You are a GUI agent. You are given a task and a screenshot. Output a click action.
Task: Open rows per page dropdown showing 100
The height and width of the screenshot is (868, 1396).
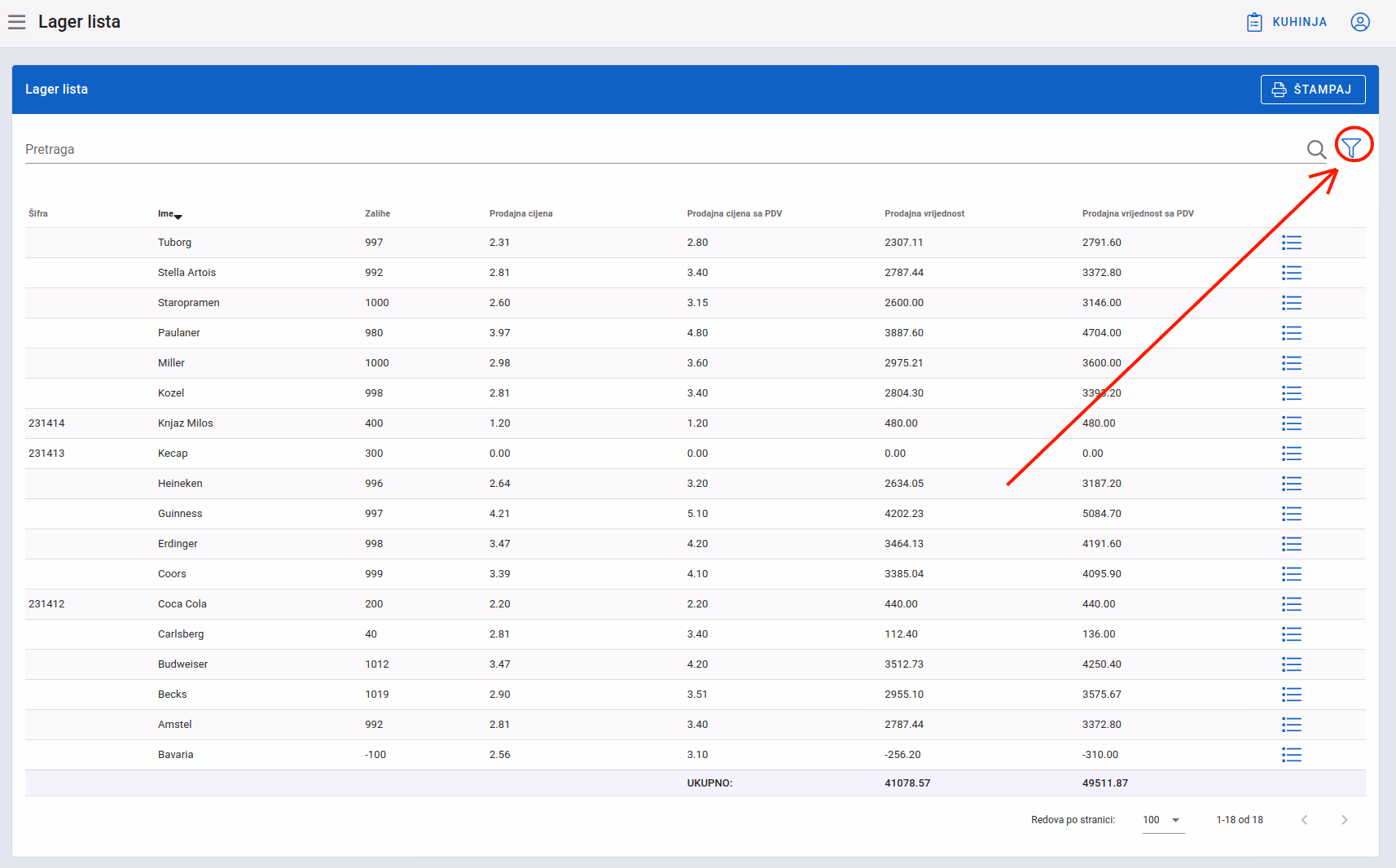(x=1163, y=820)
